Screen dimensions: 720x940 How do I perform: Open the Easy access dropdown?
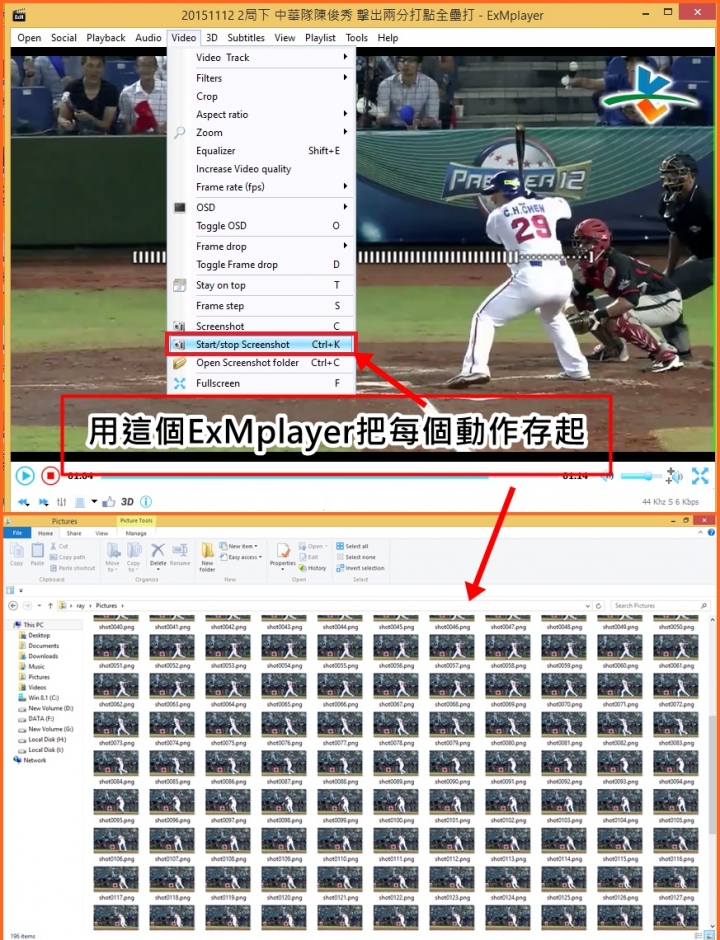click(x=240, y=557)
